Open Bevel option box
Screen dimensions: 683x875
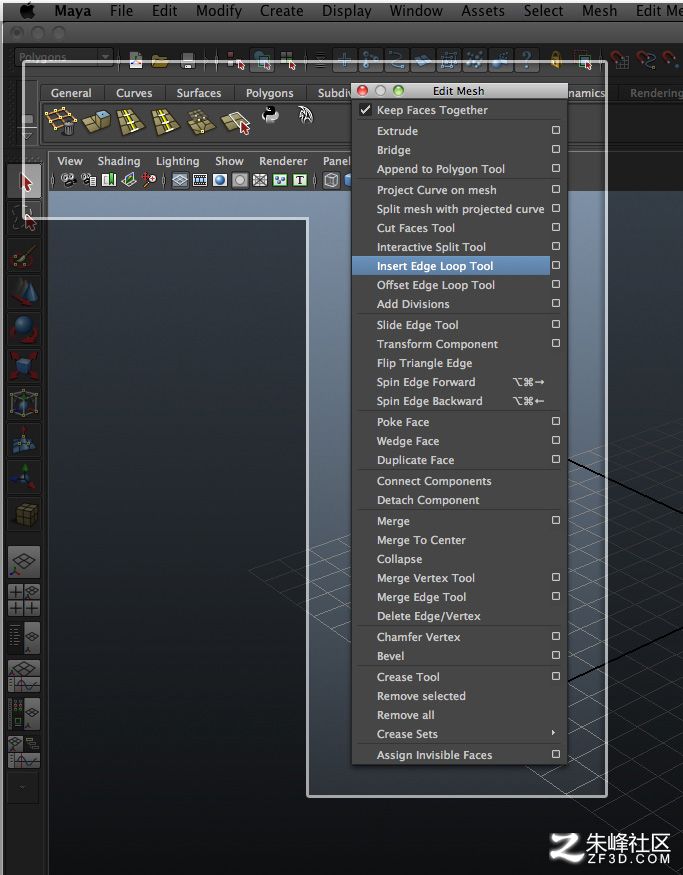point(556,655)
